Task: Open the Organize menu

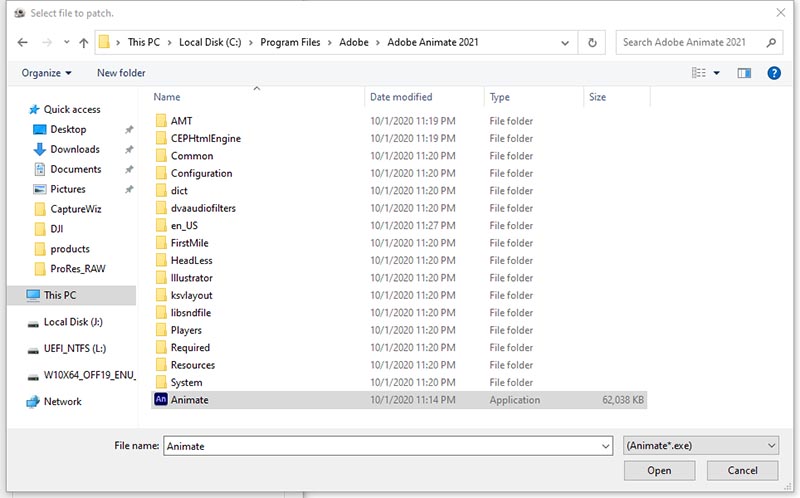Action: [46, 73]
